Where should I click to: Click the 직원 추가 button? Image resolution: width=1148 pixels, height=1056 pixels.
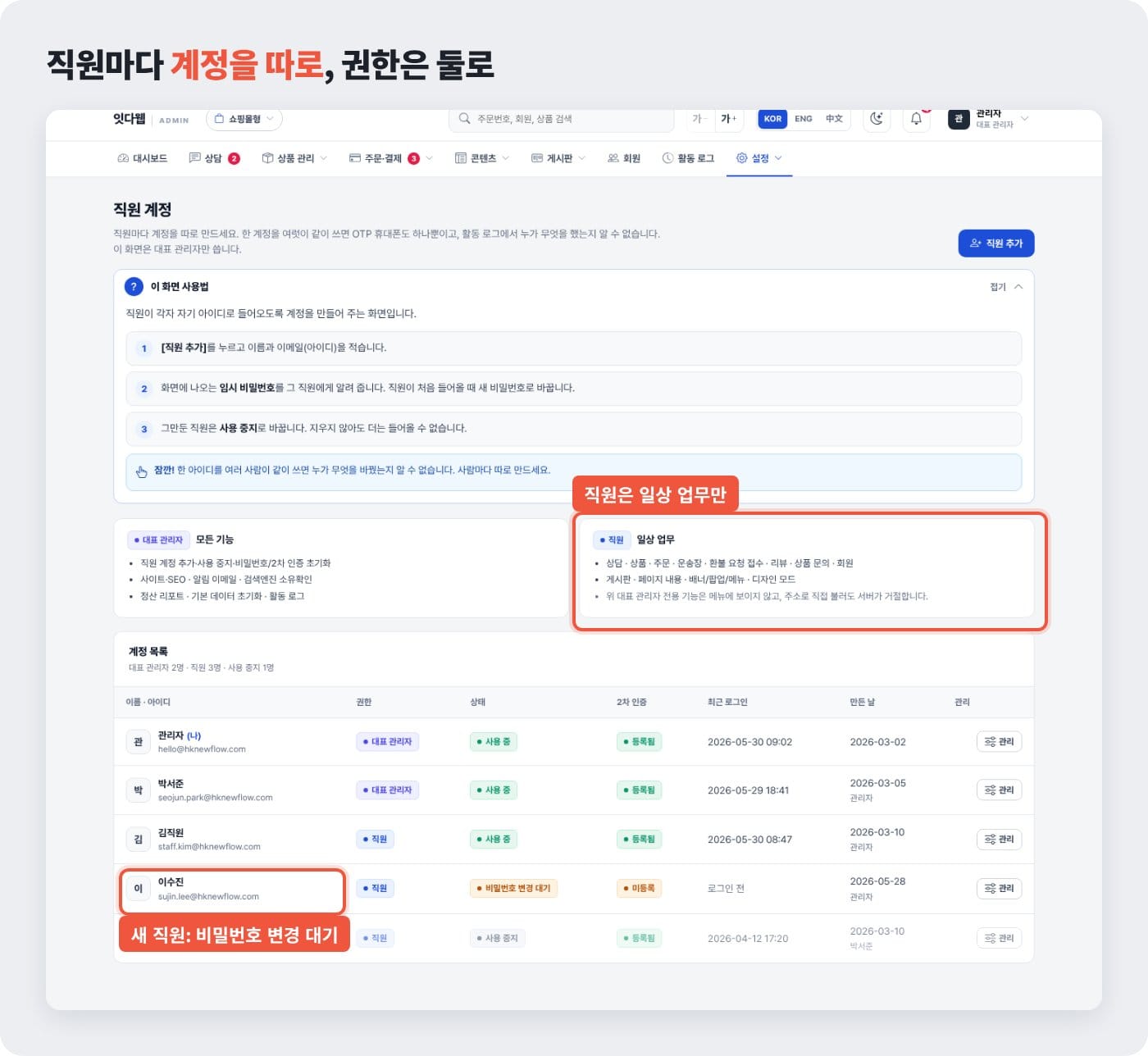996,244
